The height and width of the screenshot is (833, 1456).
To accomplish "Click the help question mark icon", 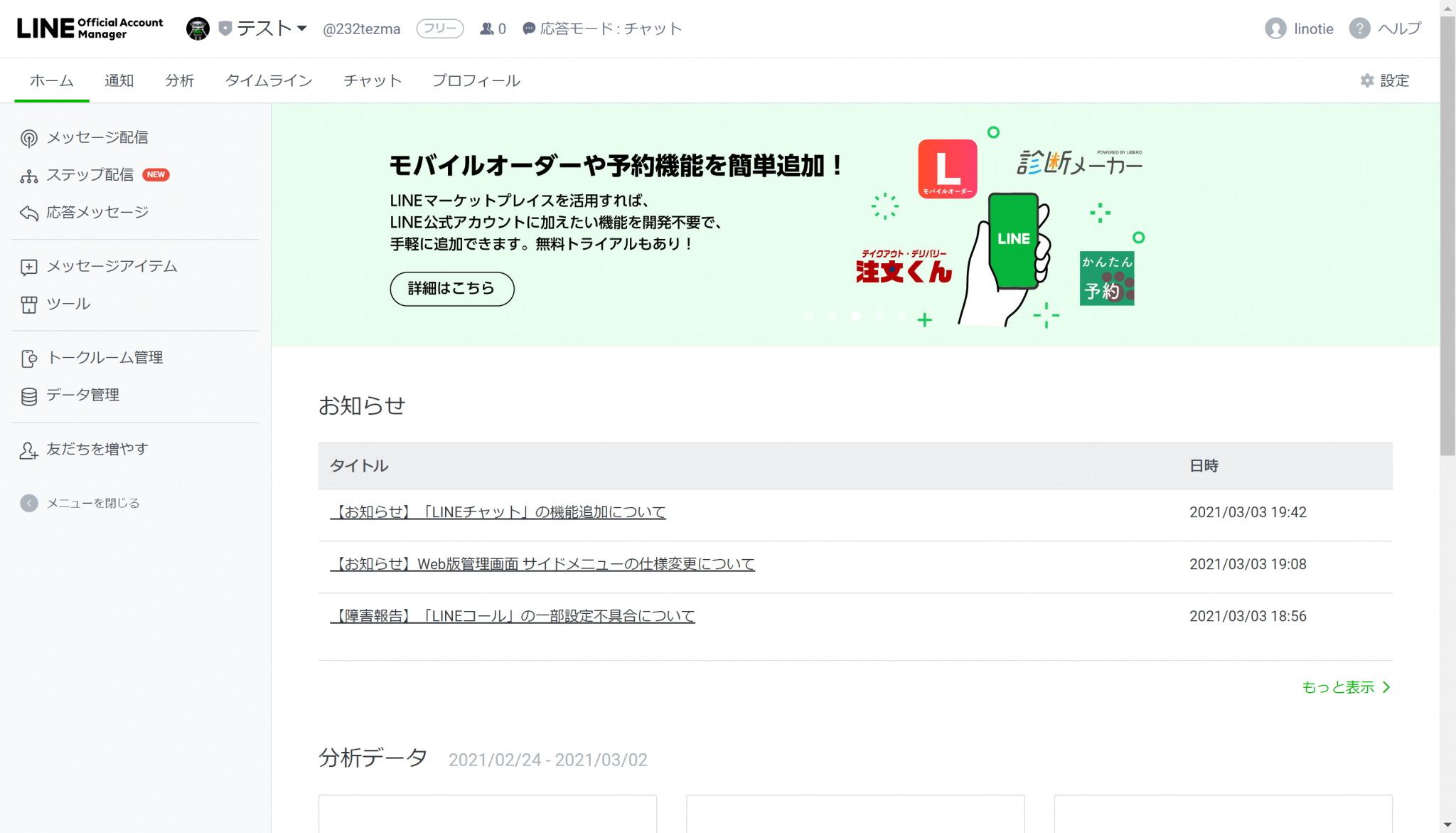I will coord(1359,28).
